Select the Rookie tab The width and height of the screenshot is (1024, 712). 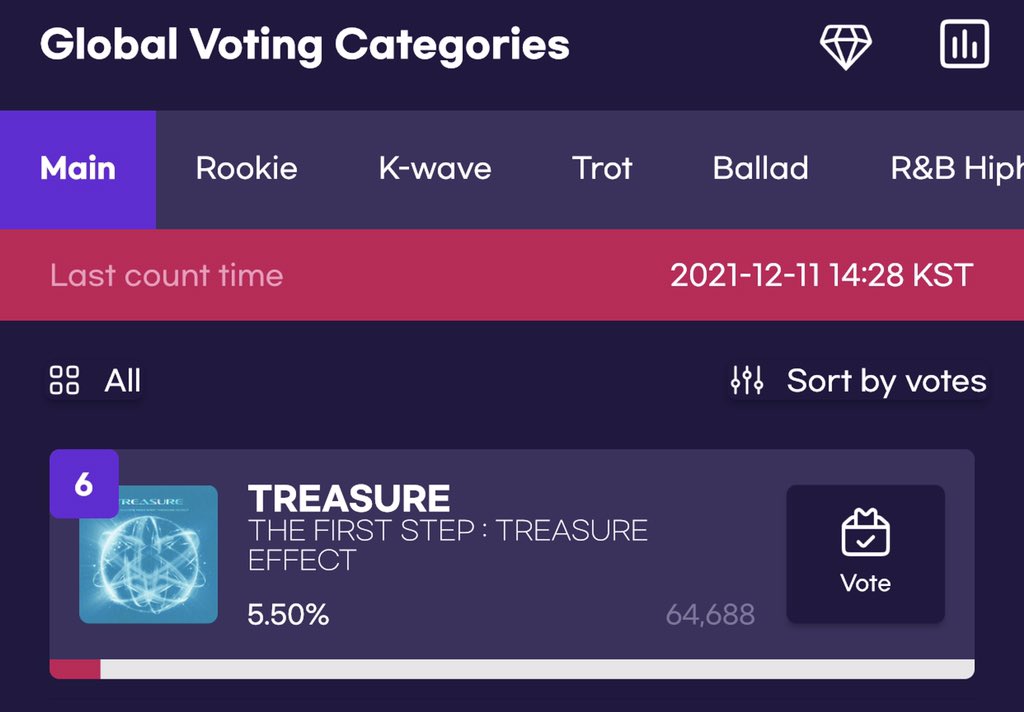coord(246,168)
